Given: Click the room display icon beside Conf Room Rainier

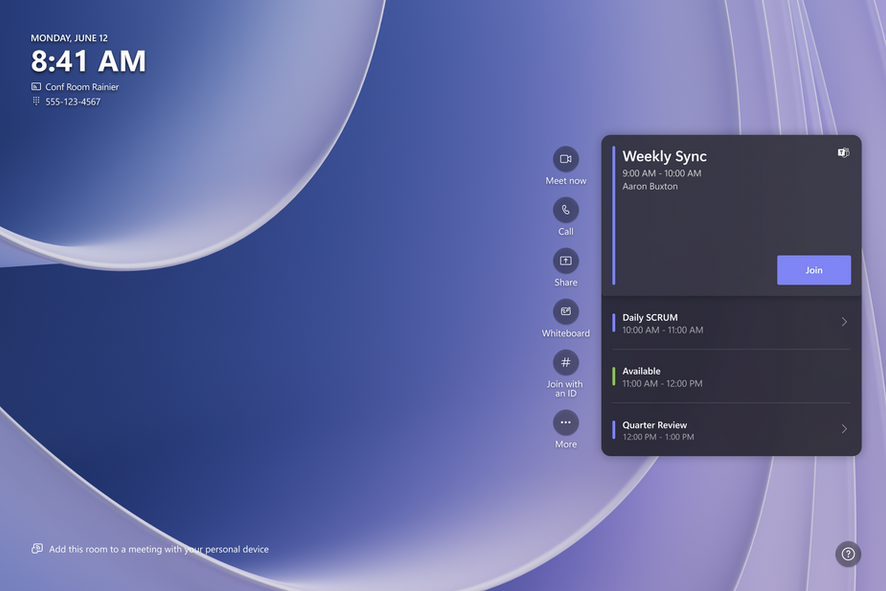Looking at the screenshot, I should 36,86.
